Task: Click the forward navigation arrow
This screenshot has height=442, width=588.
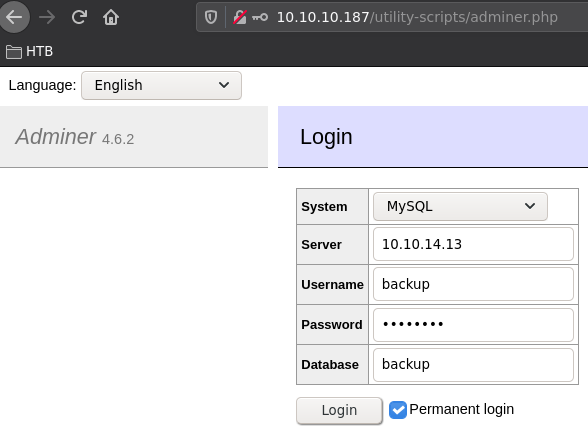Action: click(47, 17)
